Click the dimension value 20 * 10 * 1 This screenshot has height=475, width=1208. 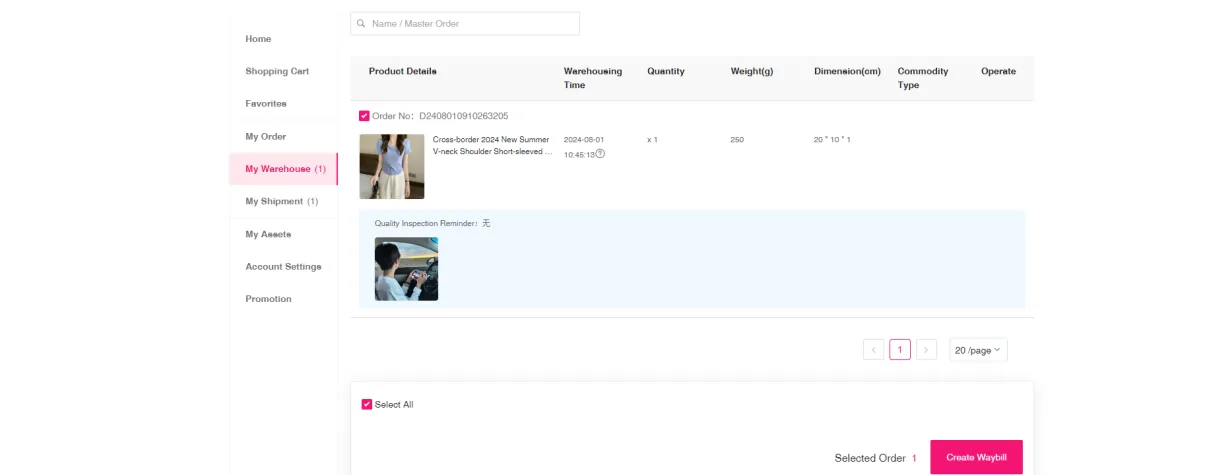click(x=832, y=140)
